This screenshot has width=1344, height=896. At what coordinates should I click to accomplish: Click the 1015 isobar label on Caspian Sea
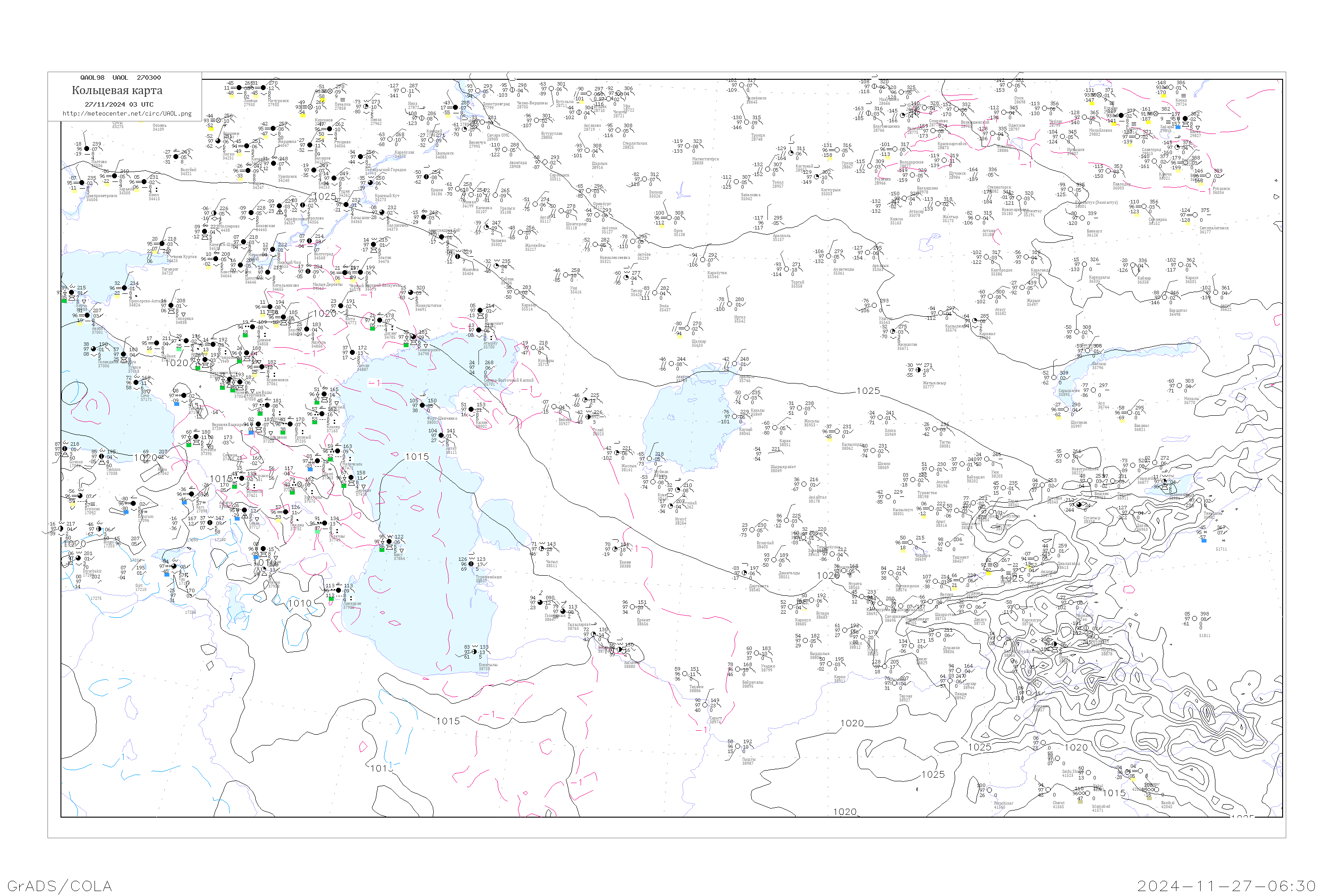tap(417, 457)
